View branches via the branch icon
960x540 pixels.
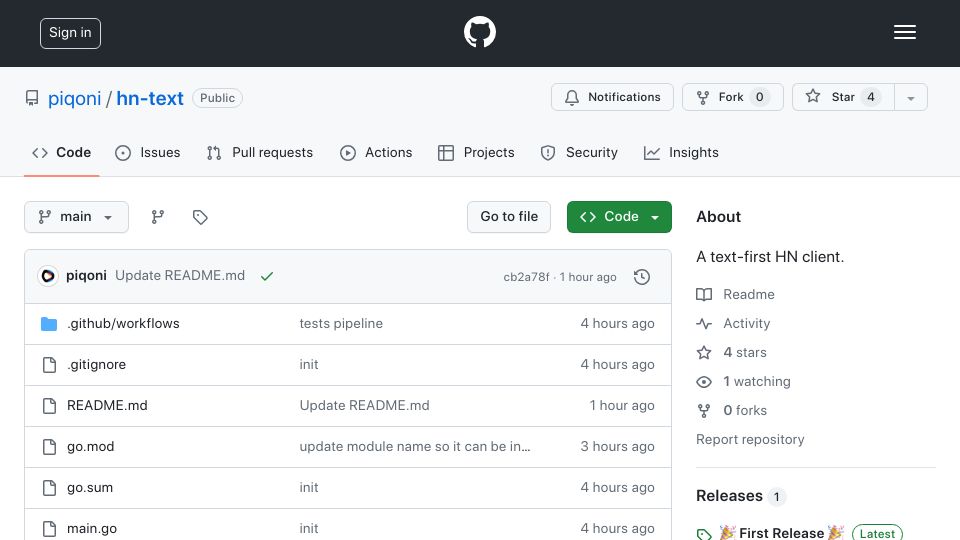[x=158, y=217]
